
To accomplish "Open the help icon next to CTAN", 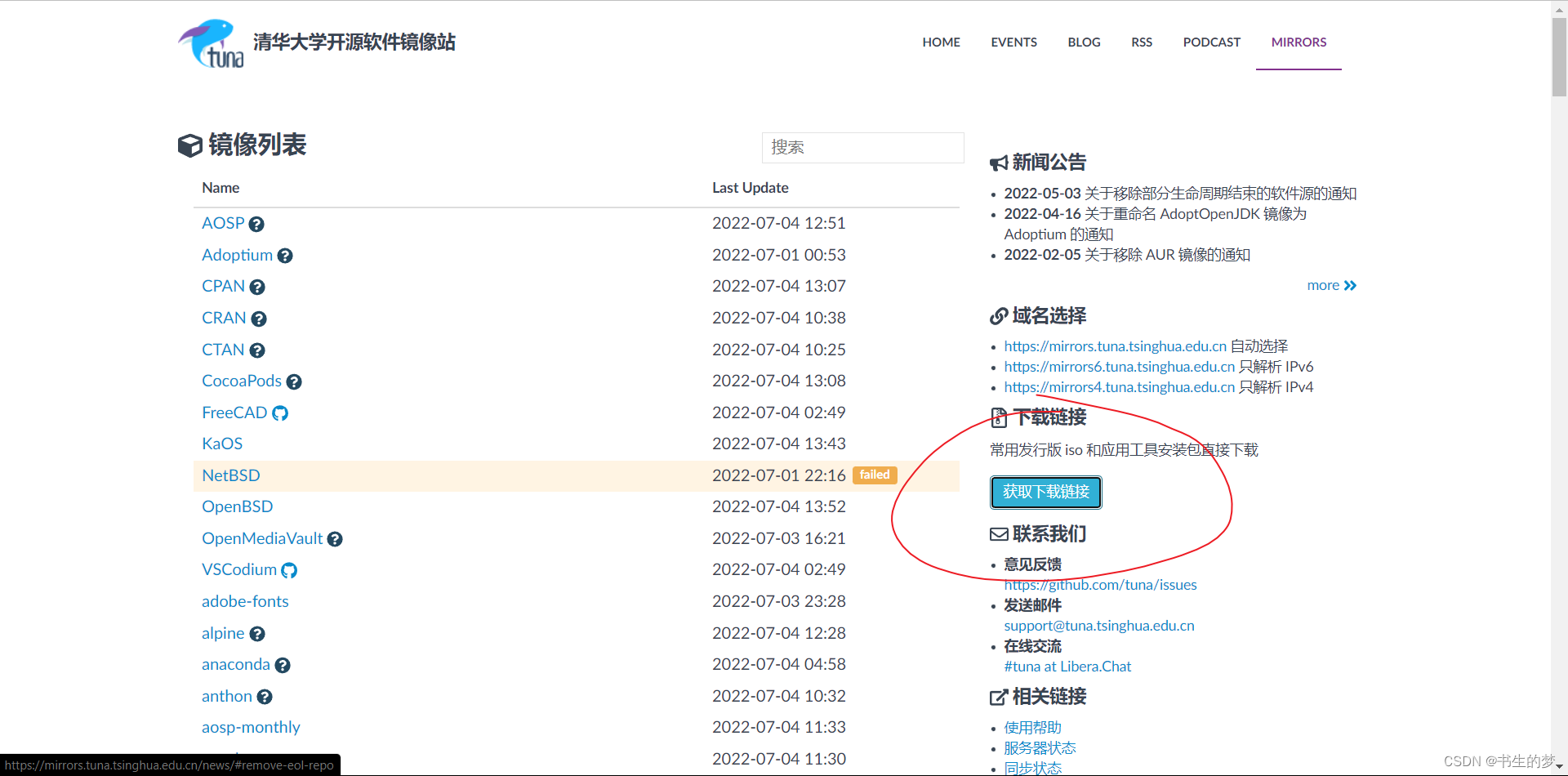I will point(257,350).
